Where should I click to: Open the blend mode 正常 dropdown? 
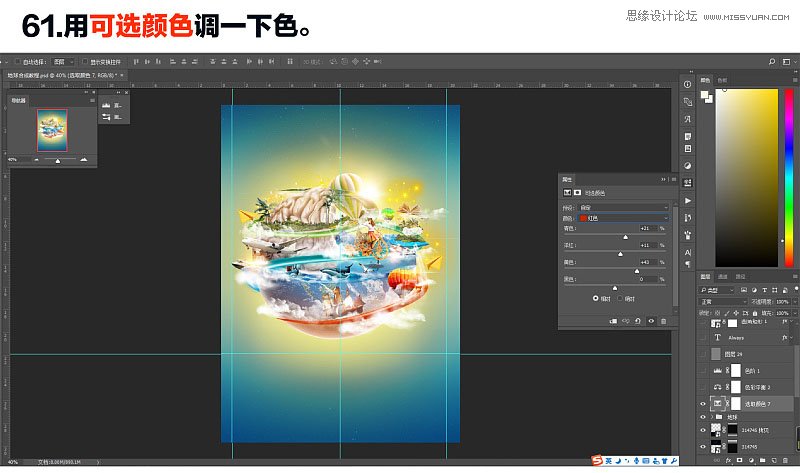[723, 302]
